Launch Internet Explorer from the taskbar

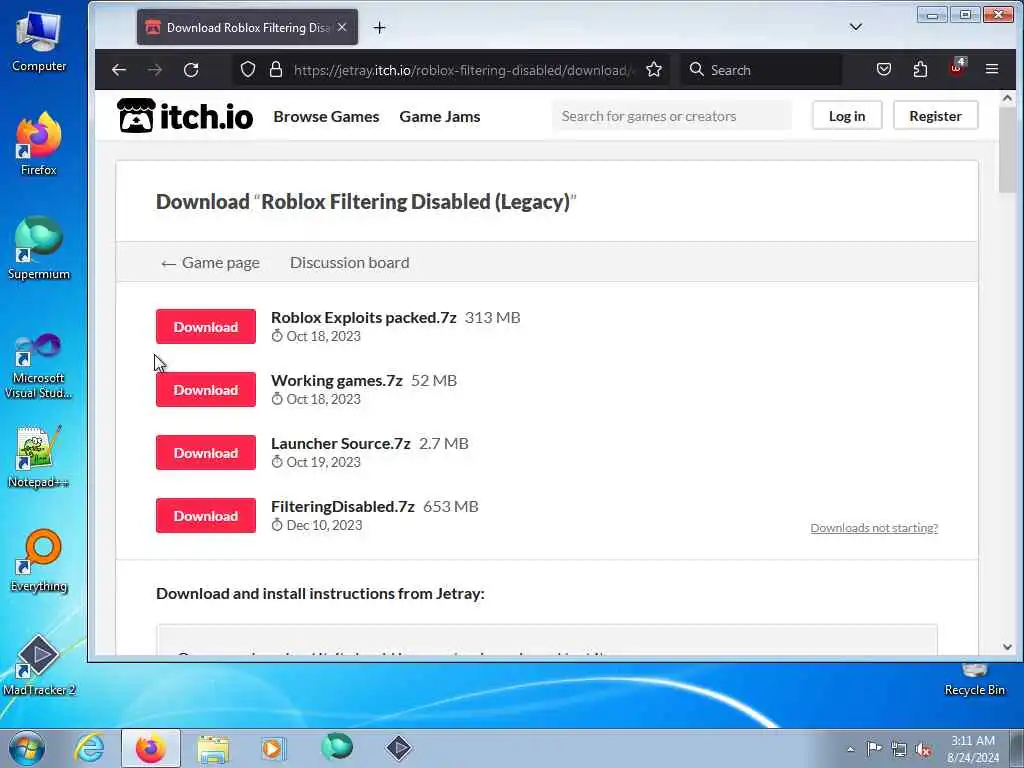pos(89,748)
